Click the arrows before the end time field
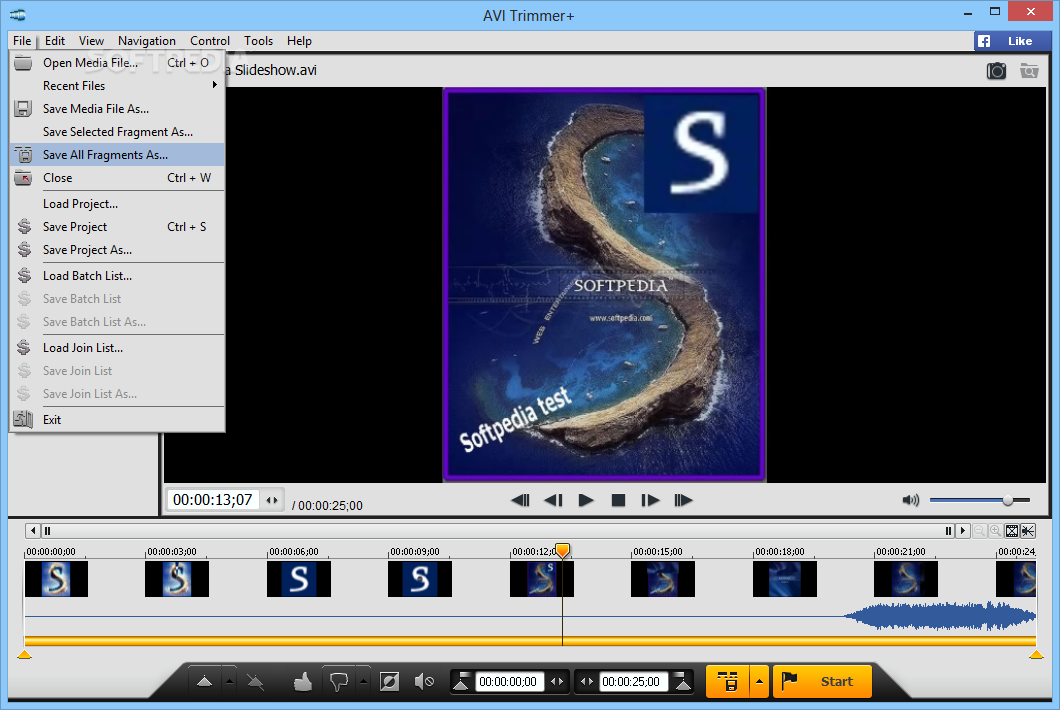Viewport: 1060px width, 710px height. click(587, 682)
